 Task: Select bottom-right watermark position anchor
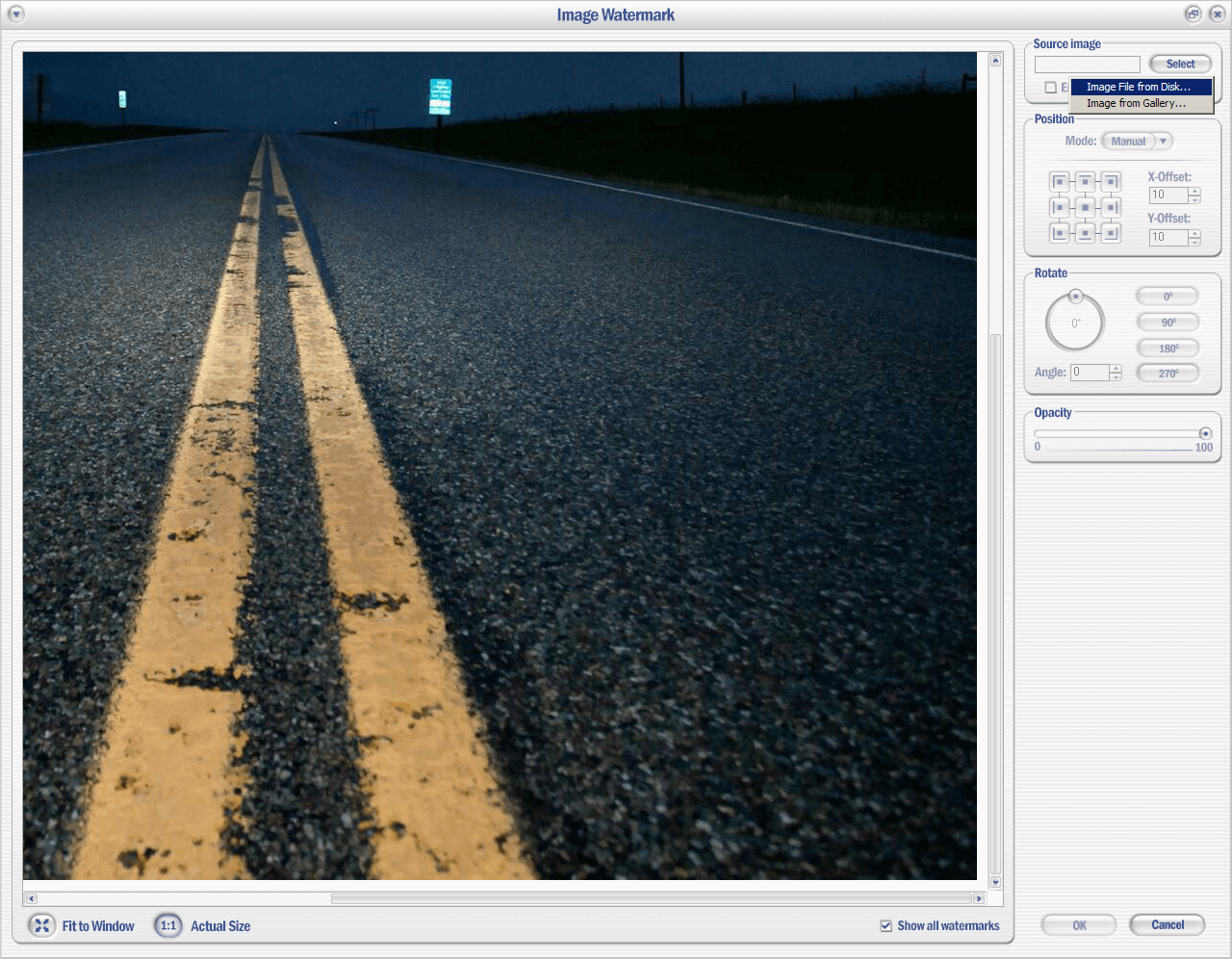(1111, 232)
